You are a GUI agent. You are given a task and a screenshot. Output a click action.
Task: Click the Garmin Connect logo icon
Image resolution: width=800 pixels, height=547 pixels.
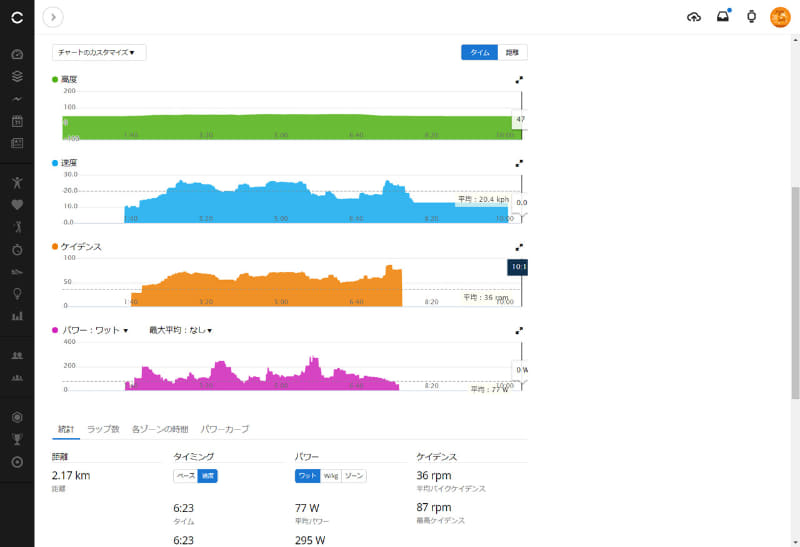[x=17, y=17]
